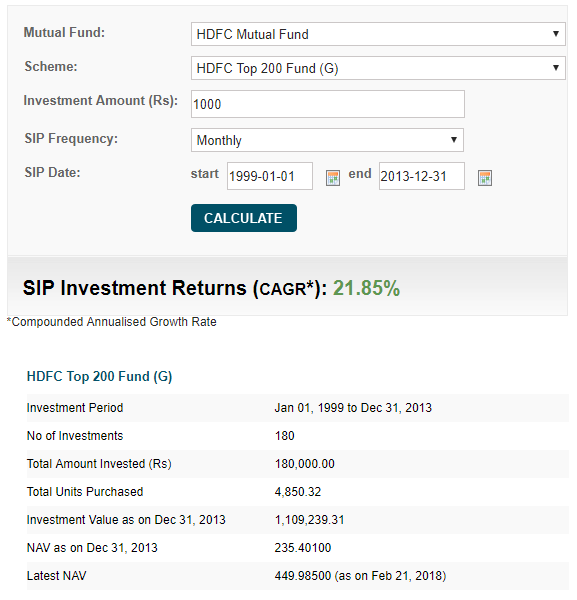This screenshot has width=577, height=600.
Task: Click the NAV value 235.40100
Action: click(x=303, y=548)
